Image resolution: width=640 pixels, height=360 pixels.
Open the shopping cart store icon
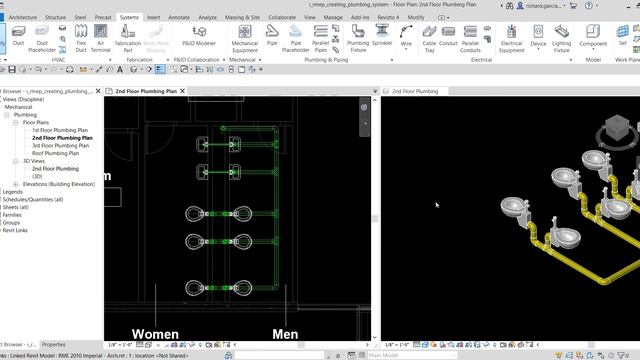click(x=573, y=6)
